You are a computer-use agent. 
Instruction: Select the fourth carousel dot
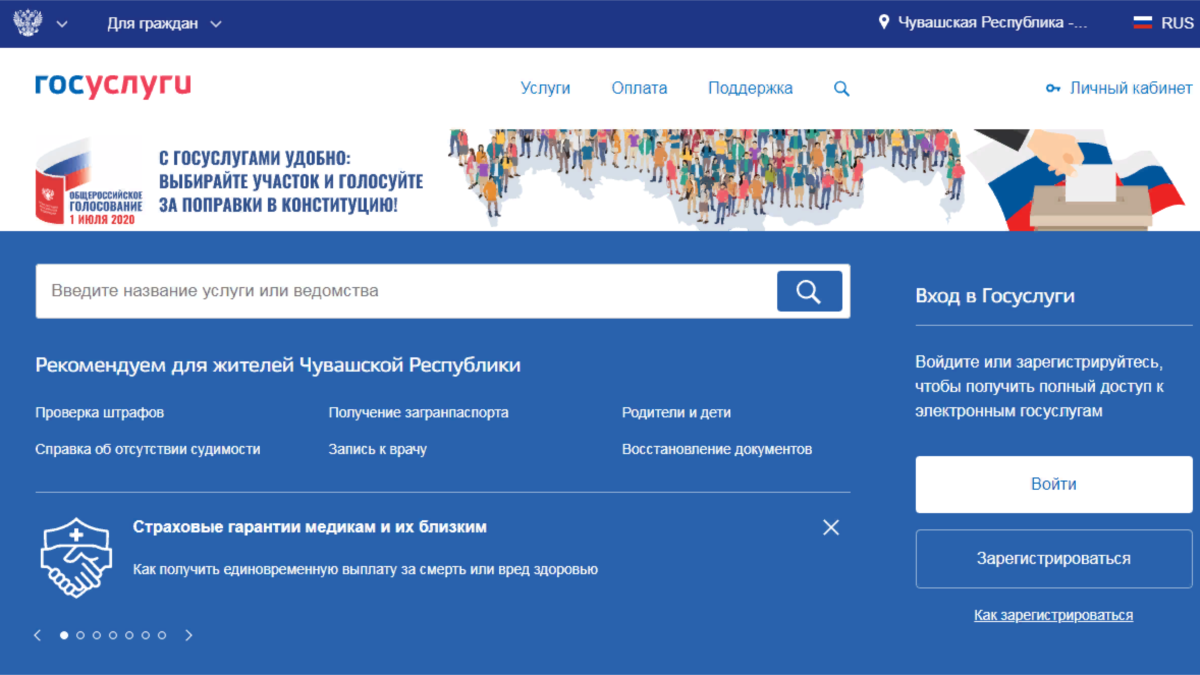(x=113, y=635)
